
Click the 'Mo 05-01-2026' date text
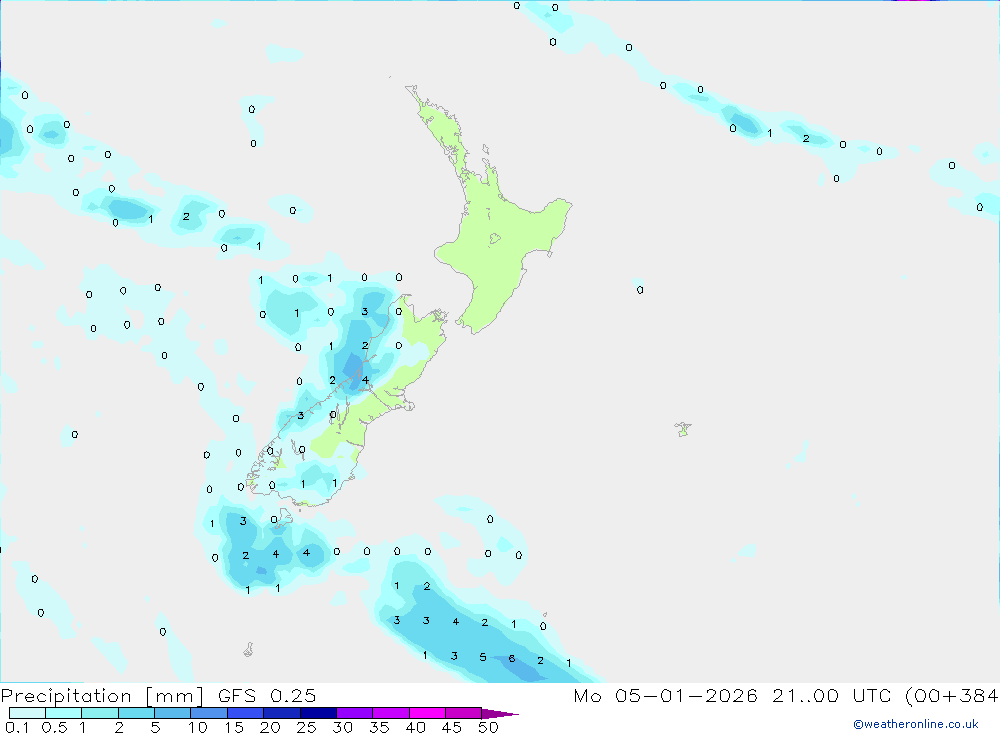665,695
